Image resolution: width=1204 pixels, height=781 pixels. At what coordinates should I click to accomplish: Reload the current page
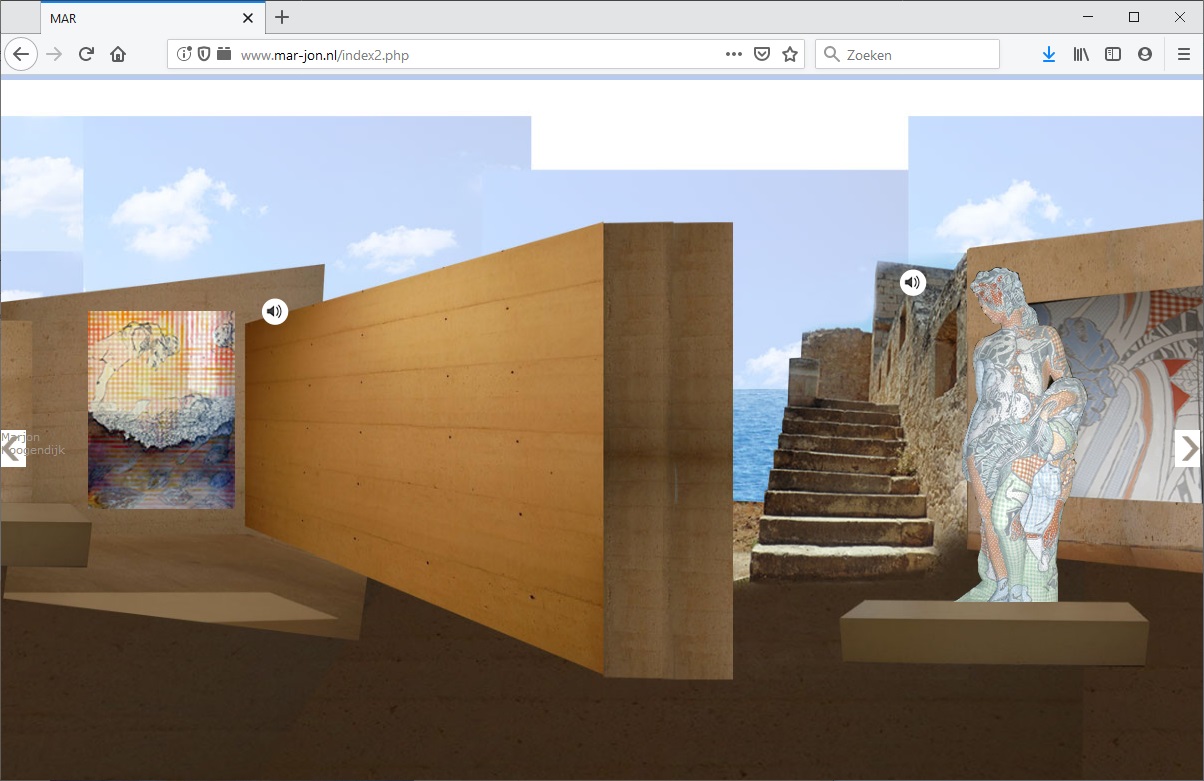coord(86,55)
